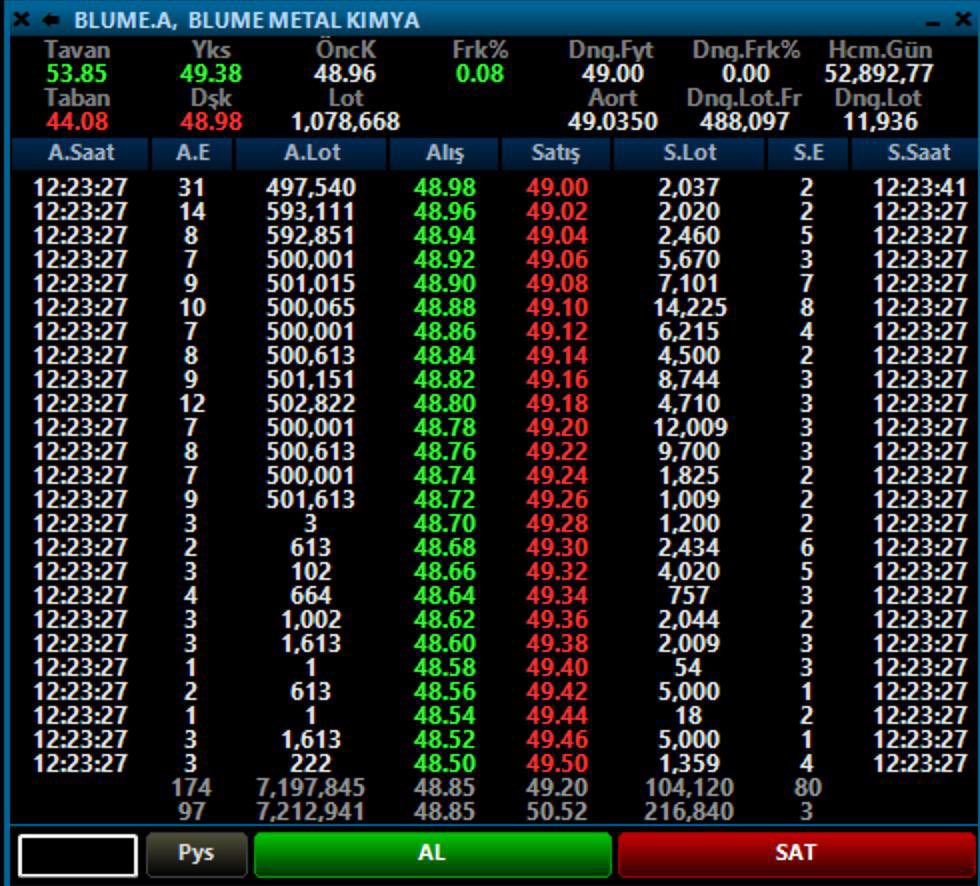
Task: Select ask price 49.42
Action: tap(557, 692)
